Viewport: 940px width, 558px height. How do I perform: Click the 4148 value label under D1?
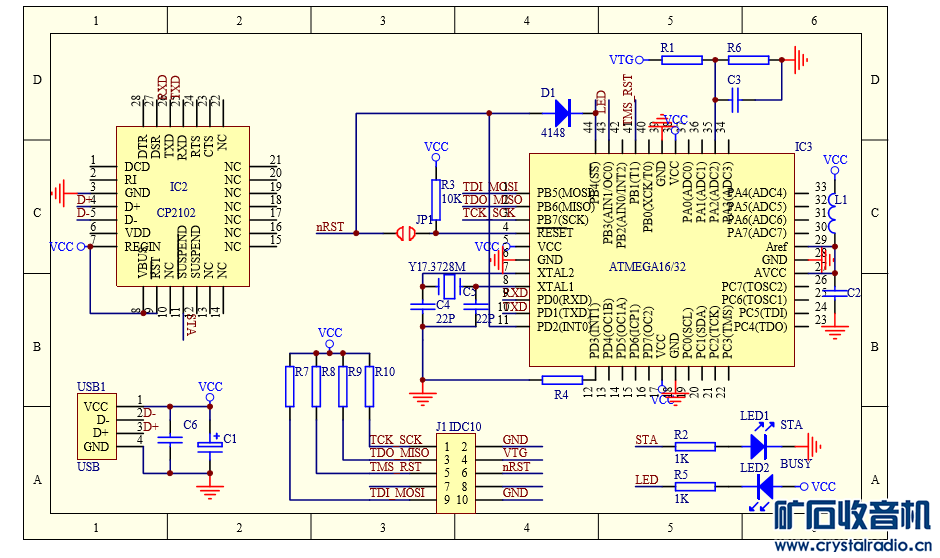(x=553, y=132)
